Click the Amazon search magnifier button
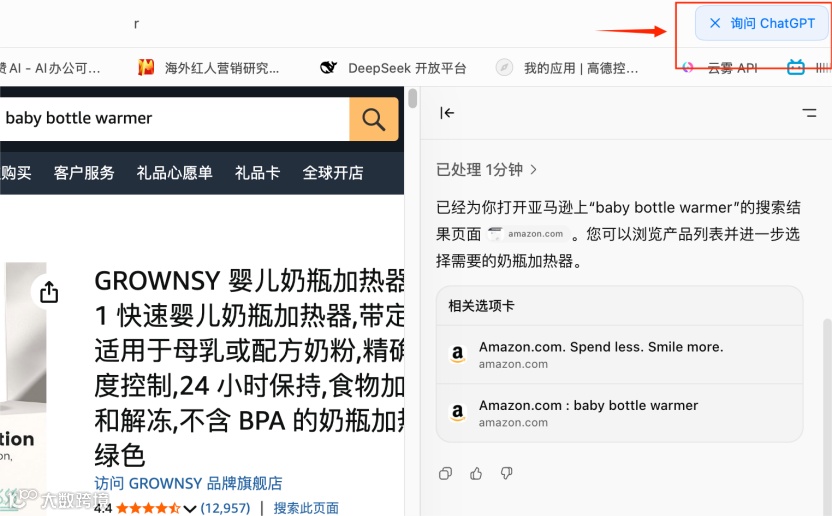Screen dimensions: 832x516 pyautogui.click(x=374, y=119)
